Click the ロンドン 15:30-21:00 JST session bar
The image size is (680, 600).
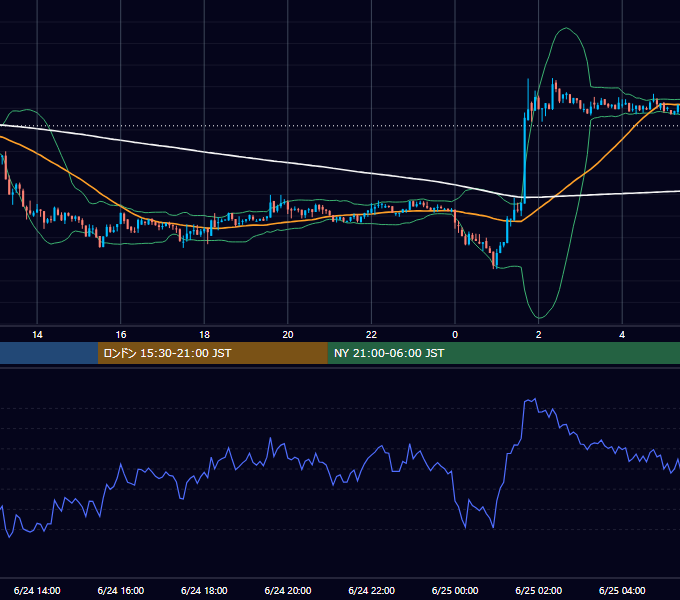point(212,353)
